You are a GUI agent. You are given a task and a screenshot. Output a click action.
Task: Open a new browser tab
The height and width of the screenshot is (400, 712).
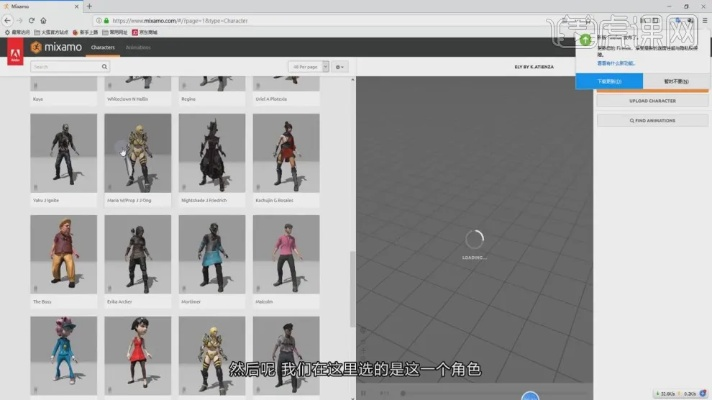89,6
